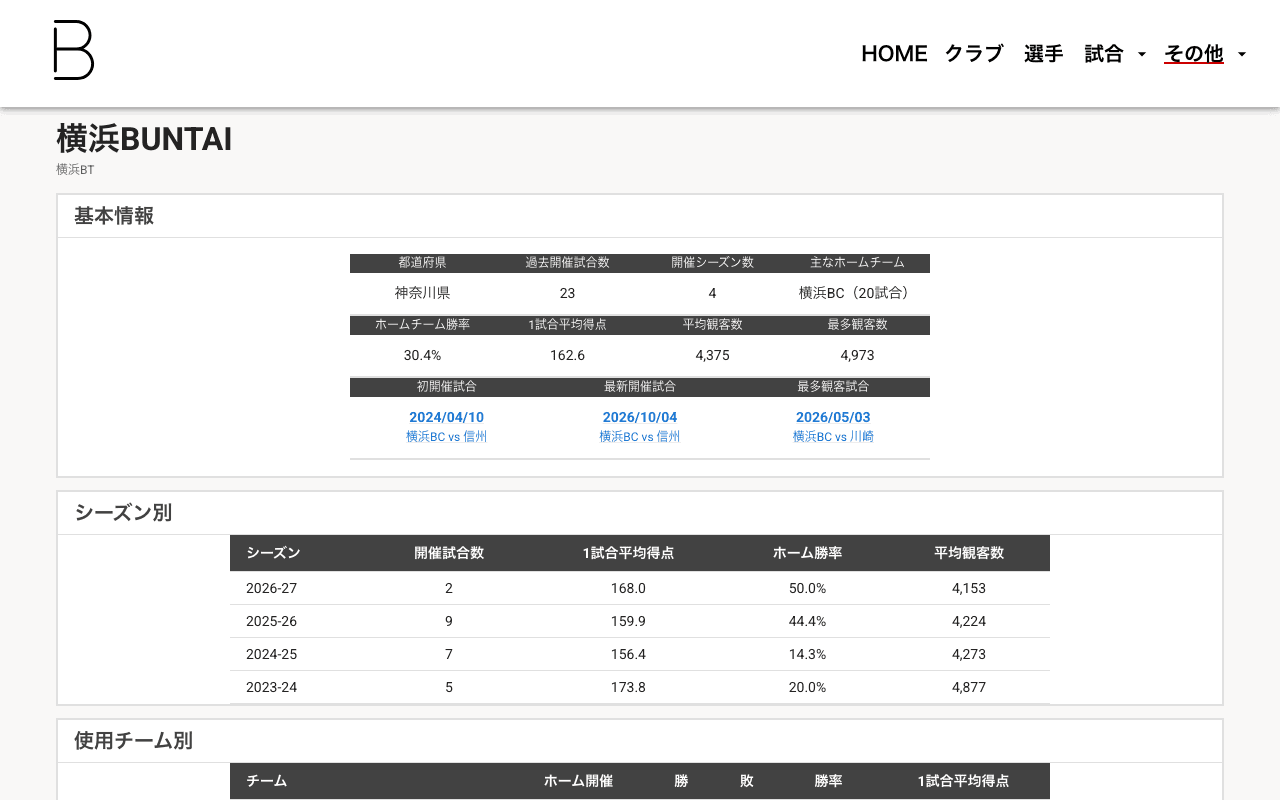Screen dimensions: 1280x800
Task: Click the 横浜BUNTAI page title
Action: (x=144, y=139)
